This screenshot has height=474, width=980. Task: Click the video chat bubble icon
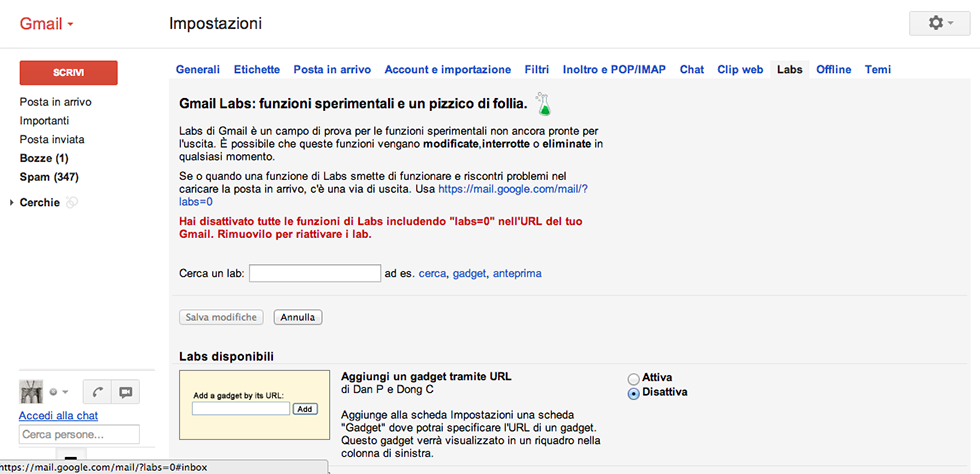[126, 392]
